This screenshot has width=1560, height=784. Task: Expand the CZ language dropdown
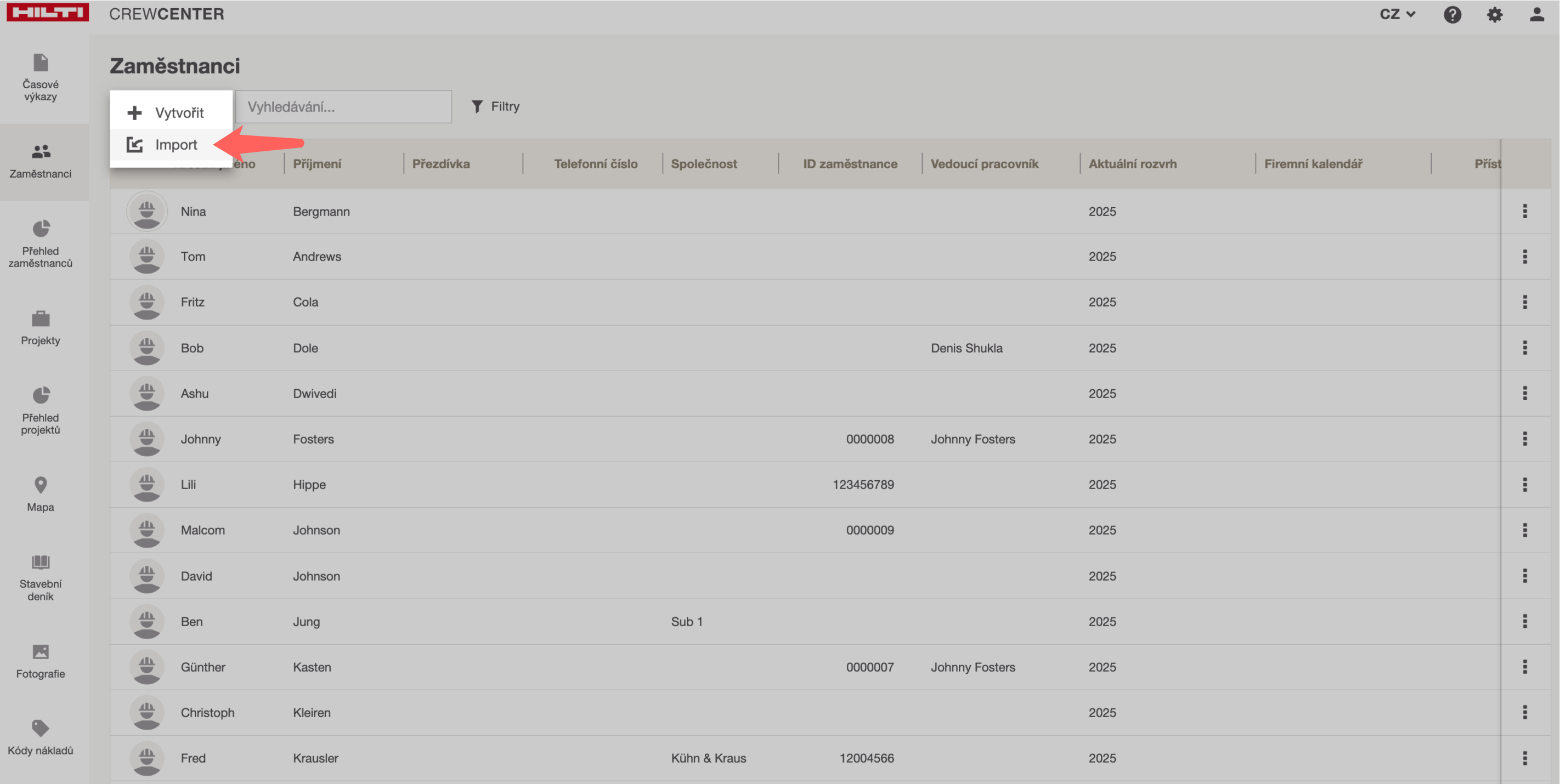click(x=1397, y=15)
